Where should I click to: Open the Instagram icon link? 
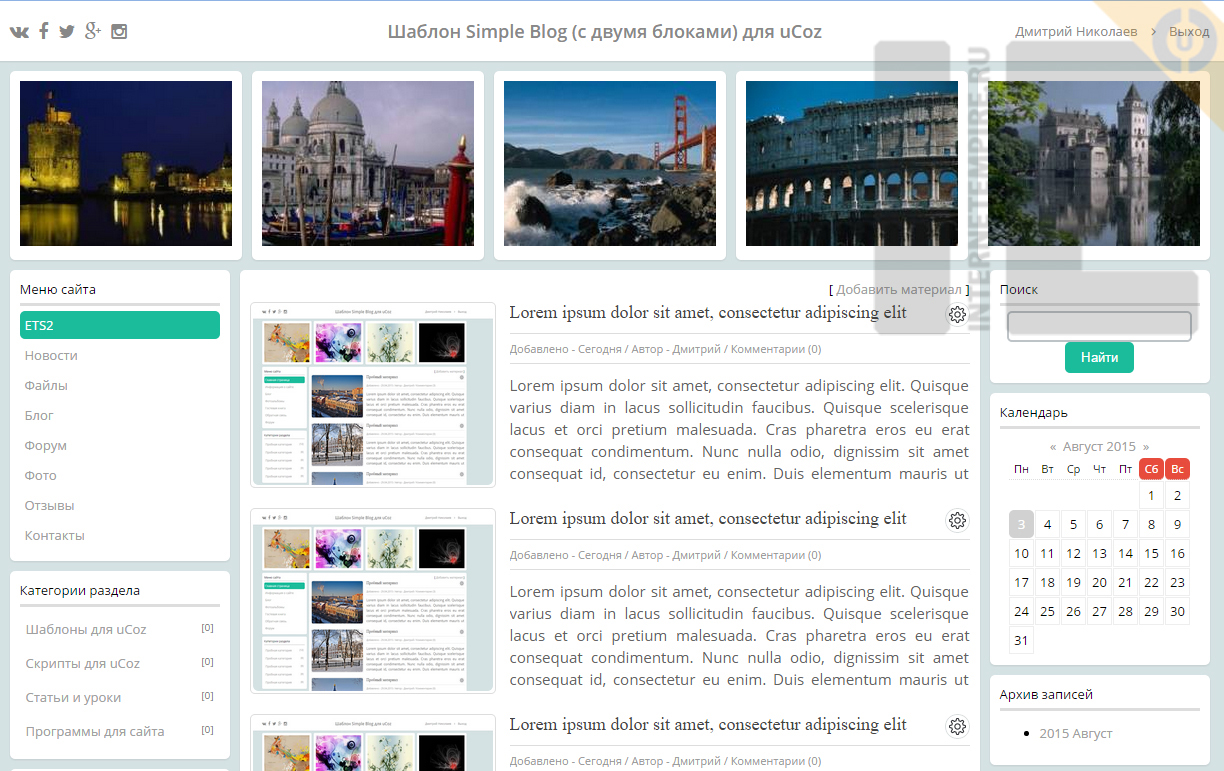point(119,31)
